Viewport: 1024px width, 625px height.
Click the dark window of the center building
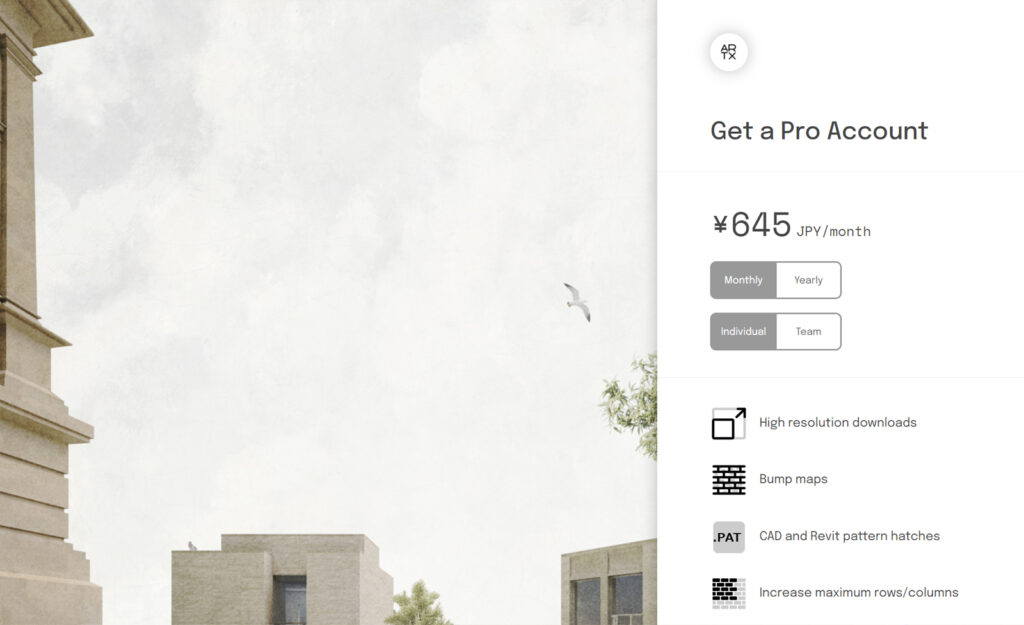click(290, 600)
